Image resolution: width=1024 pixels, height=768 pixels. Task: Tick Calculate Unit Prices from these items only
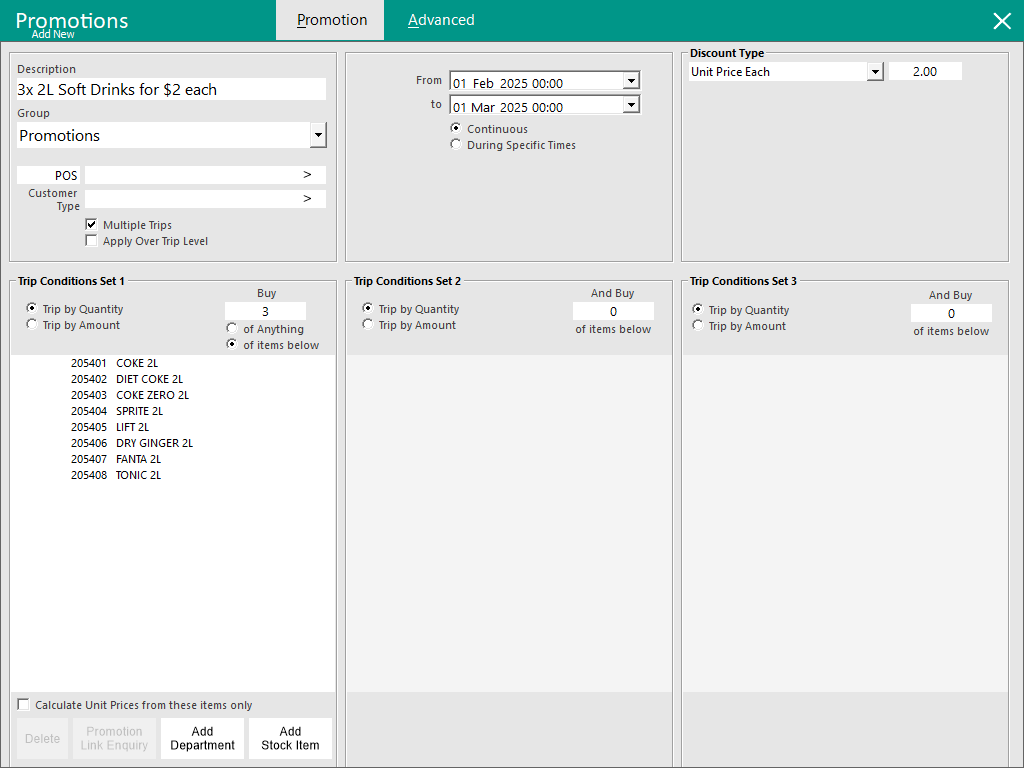tap(24, 705)
